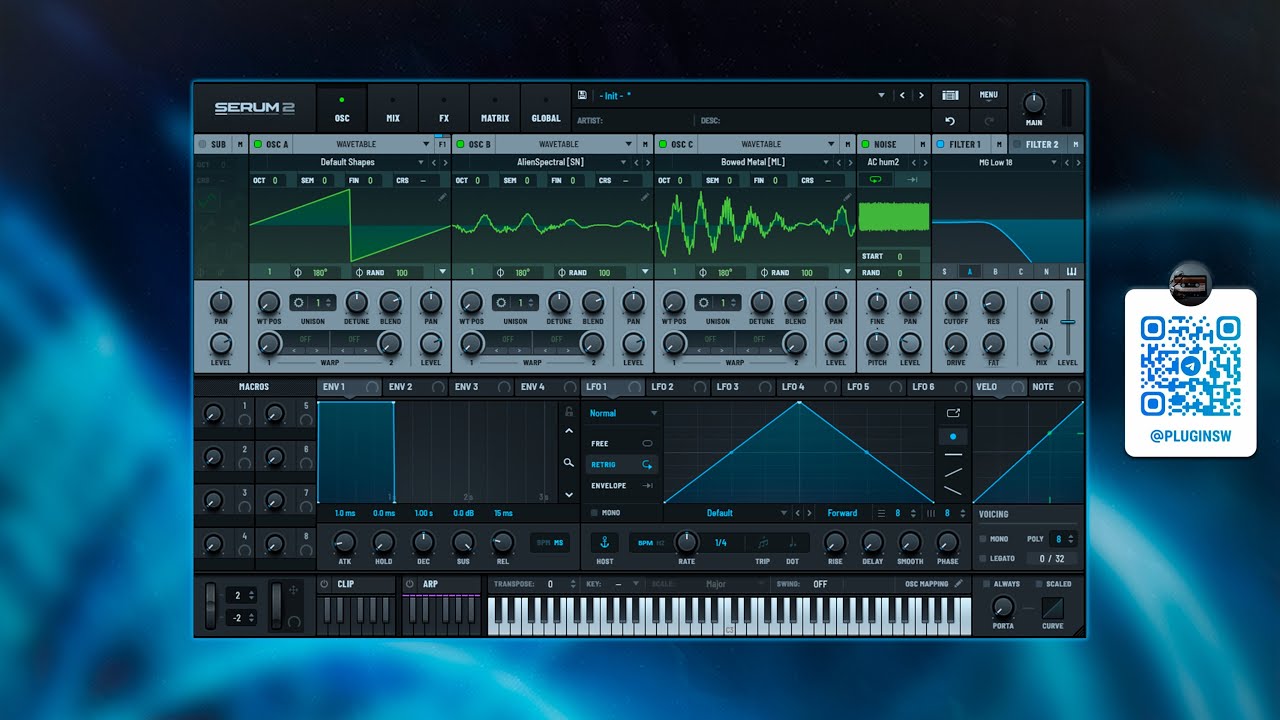Open the MENU button
Image resolution: width=1280 pixels, height=720 pixels.
pos(988,95)
